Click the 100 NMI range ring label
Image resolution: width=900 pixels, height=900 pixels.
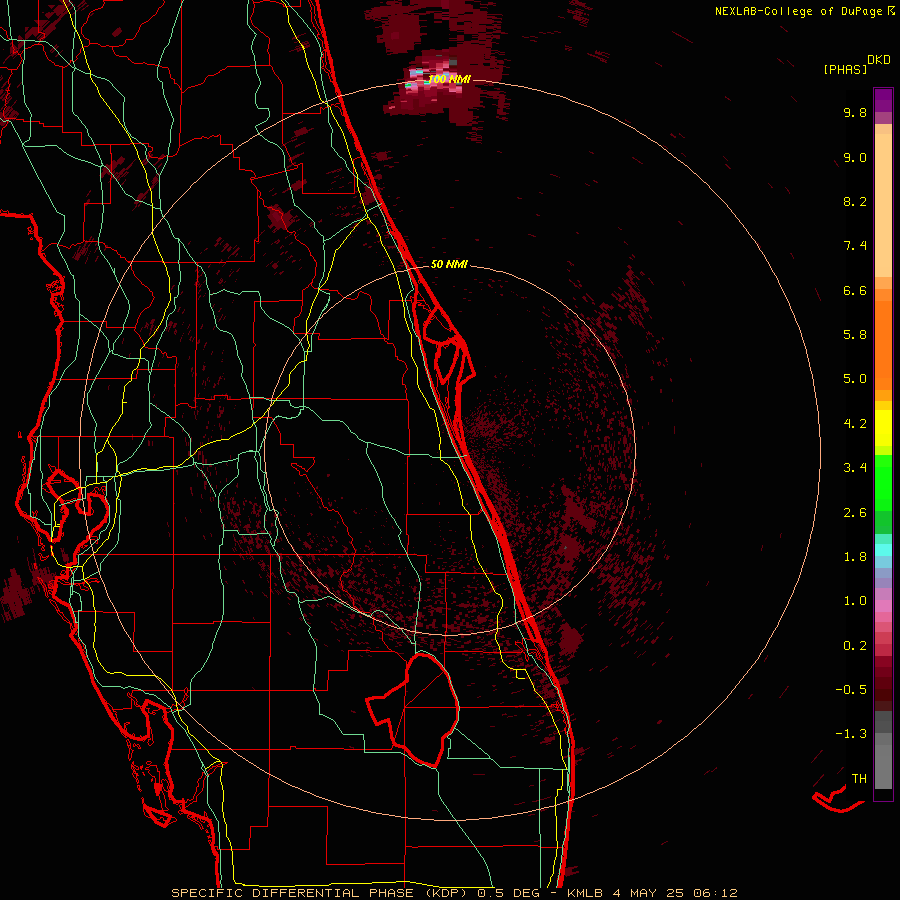click(449, 79)
